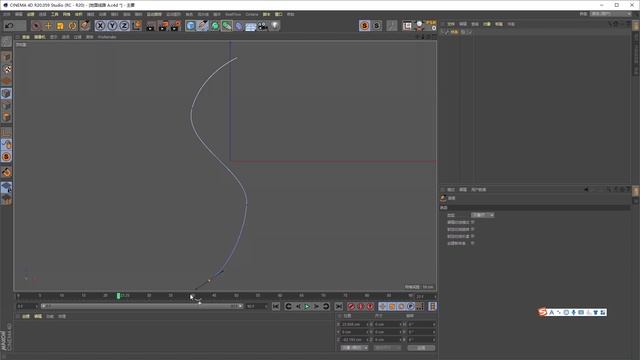Click the X position input field
This screenshot has height=360, width=640.
coord(354,324)
